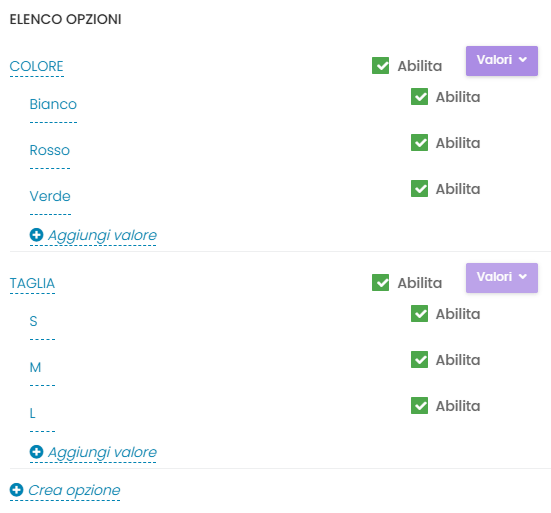Disable Abilita checkbox for size M
Screen dimensions: 551x513
[420, 360]
